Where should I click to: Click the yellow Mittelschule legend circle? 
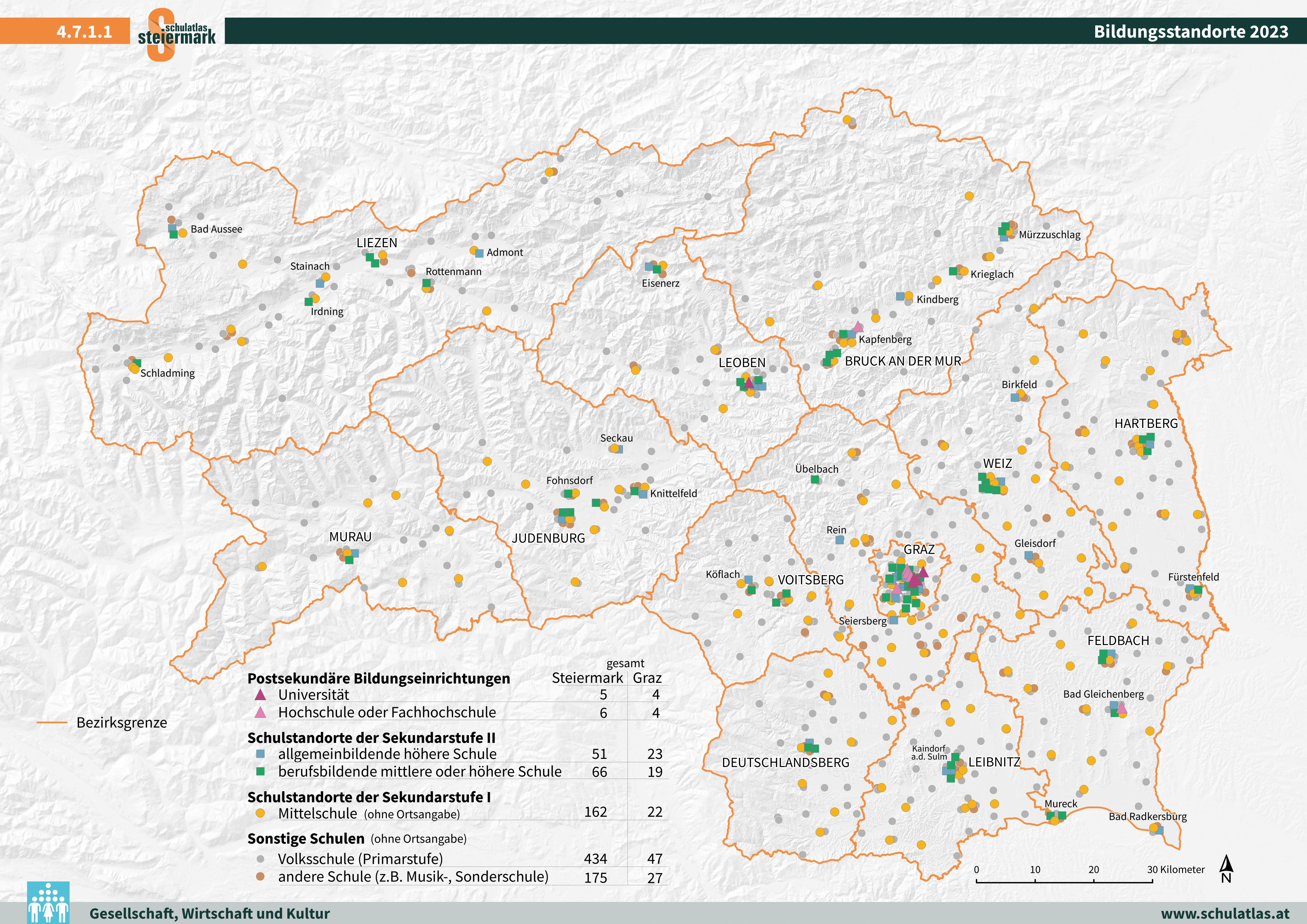tap(261, 813)
